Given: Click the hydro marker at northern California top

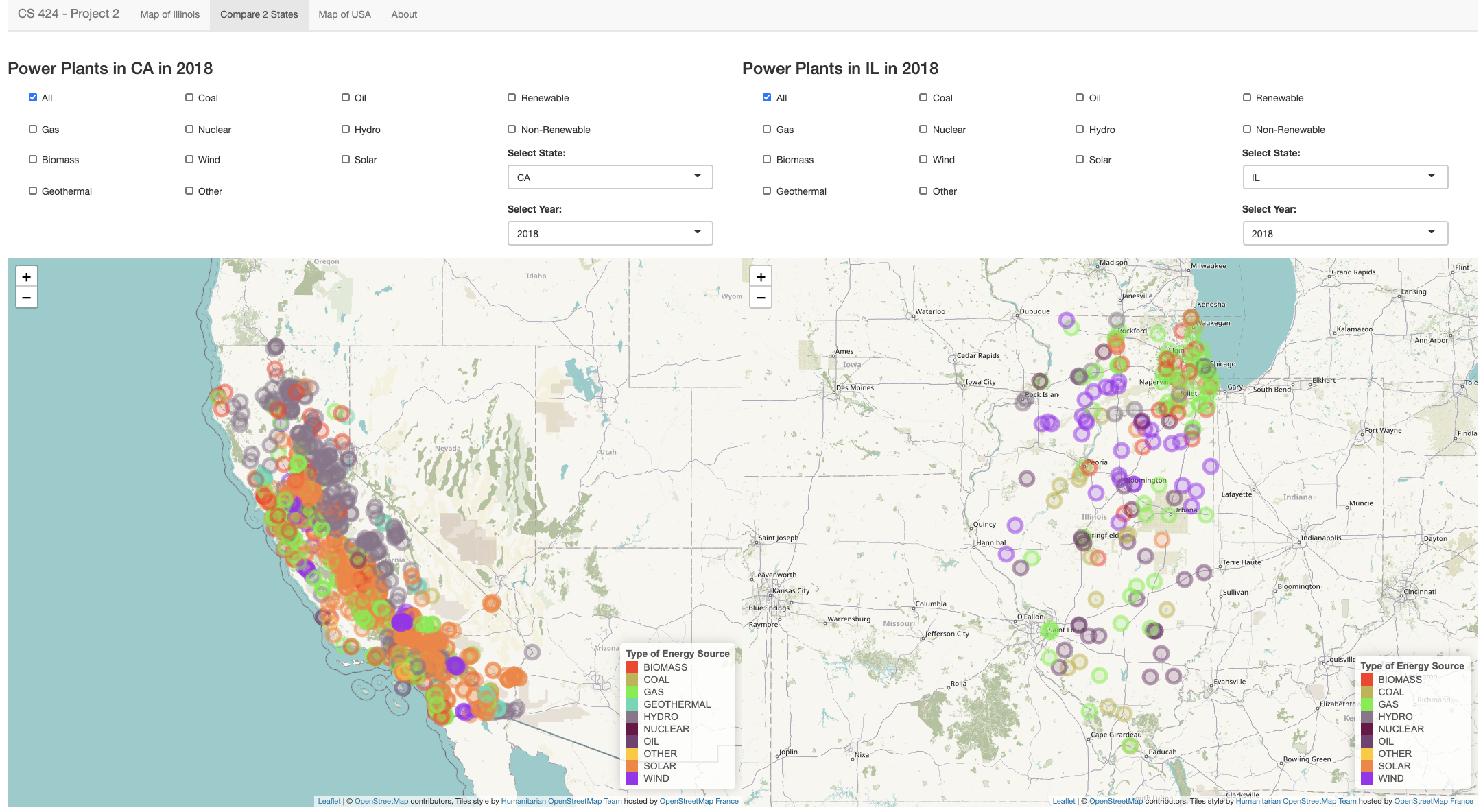Looking at the screenshot, I should coord(275,347).
